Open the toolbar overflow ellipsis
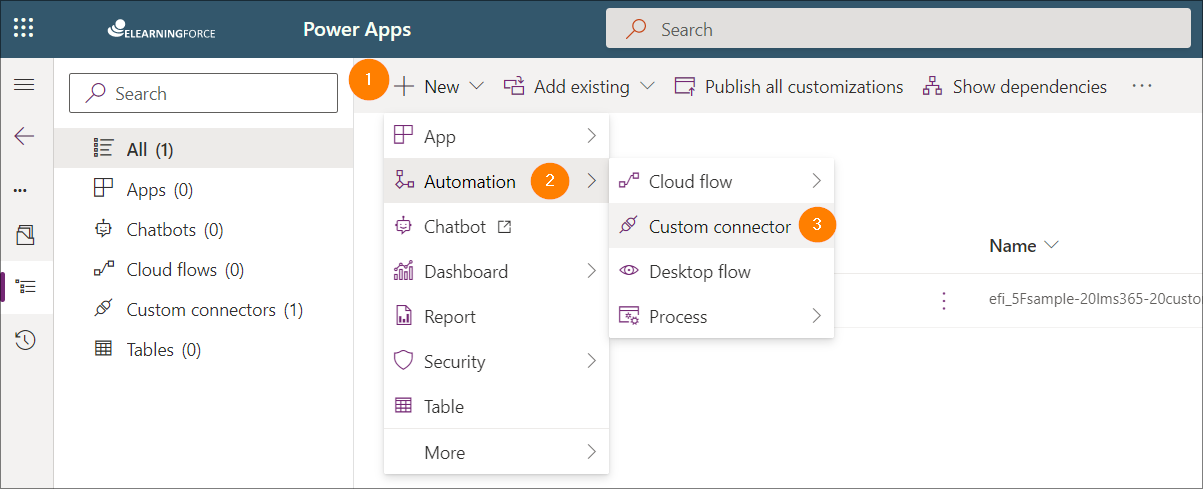Viewport: 1203px width, 489px height. point(1142,87)
